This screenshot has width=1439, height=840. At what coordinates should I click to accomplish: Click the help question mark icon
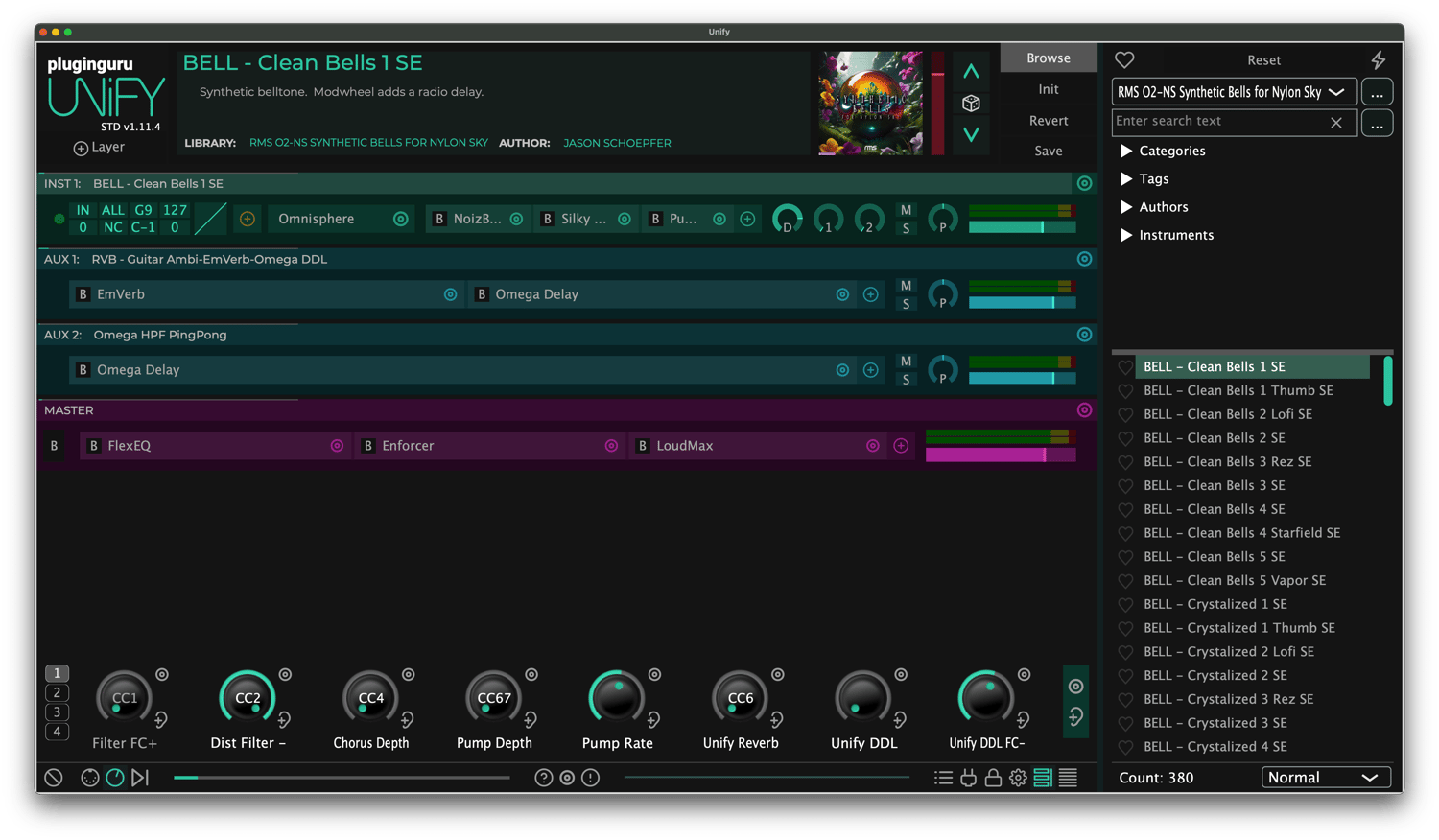pos(543,778)
